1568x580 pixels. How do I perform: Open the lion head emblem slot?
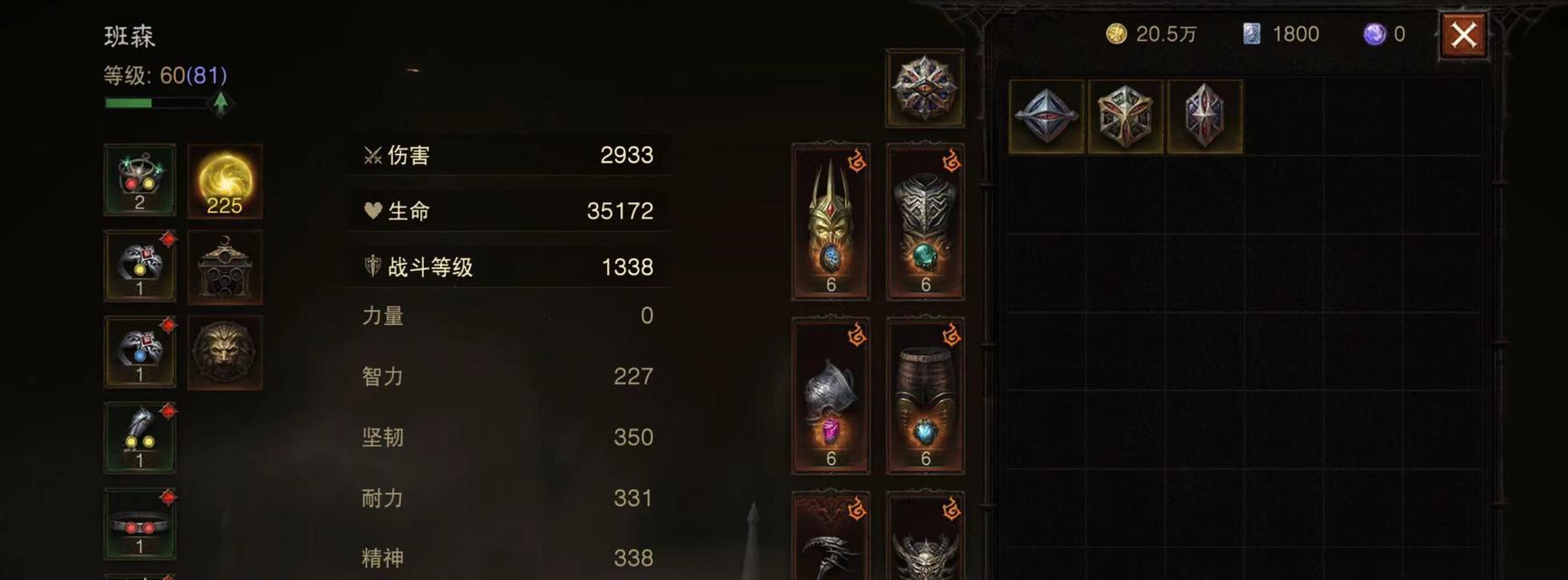(x=225, y=353)
